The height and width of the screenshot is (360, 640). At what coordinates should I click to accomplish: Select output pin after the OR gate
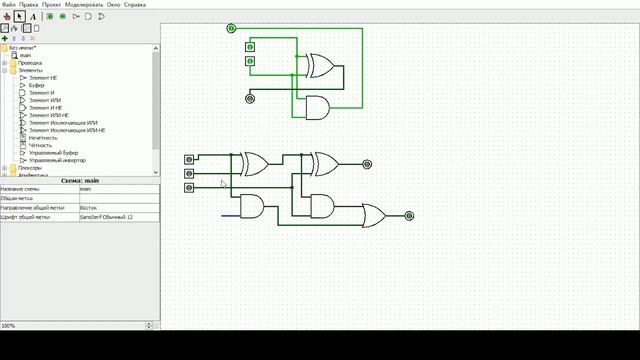click(409, 216)
